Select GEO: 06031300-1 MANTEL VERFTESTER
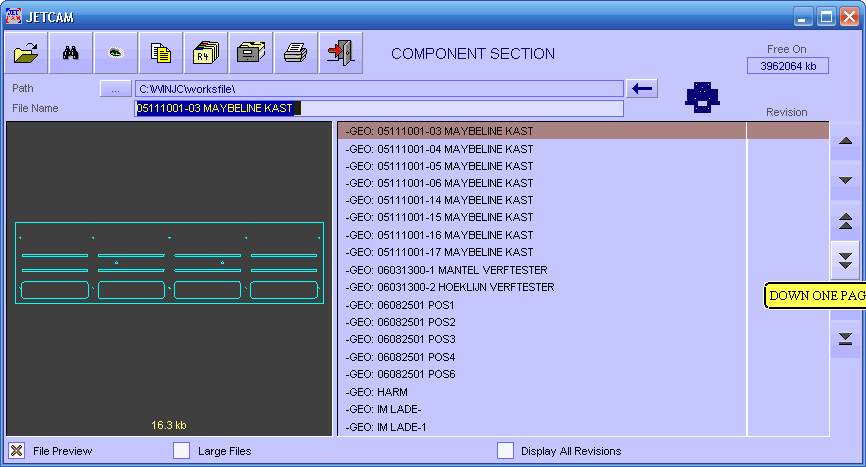Image resolution: width=866 pixels, height=467 pixels. (542, 270)
